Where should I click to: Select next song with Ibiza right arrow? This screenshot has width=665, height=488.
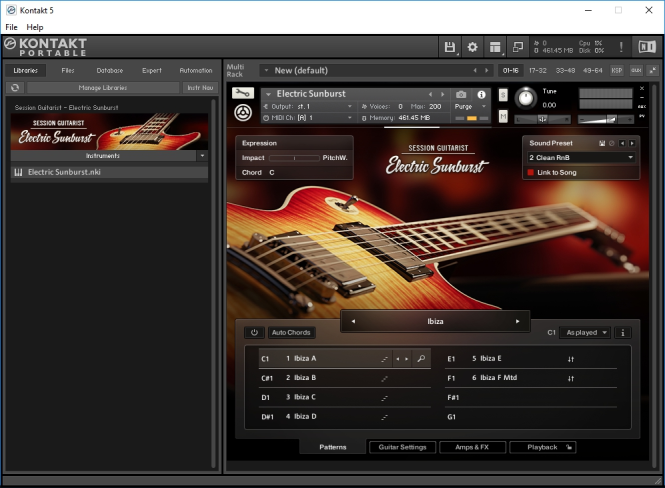point(517,321)
